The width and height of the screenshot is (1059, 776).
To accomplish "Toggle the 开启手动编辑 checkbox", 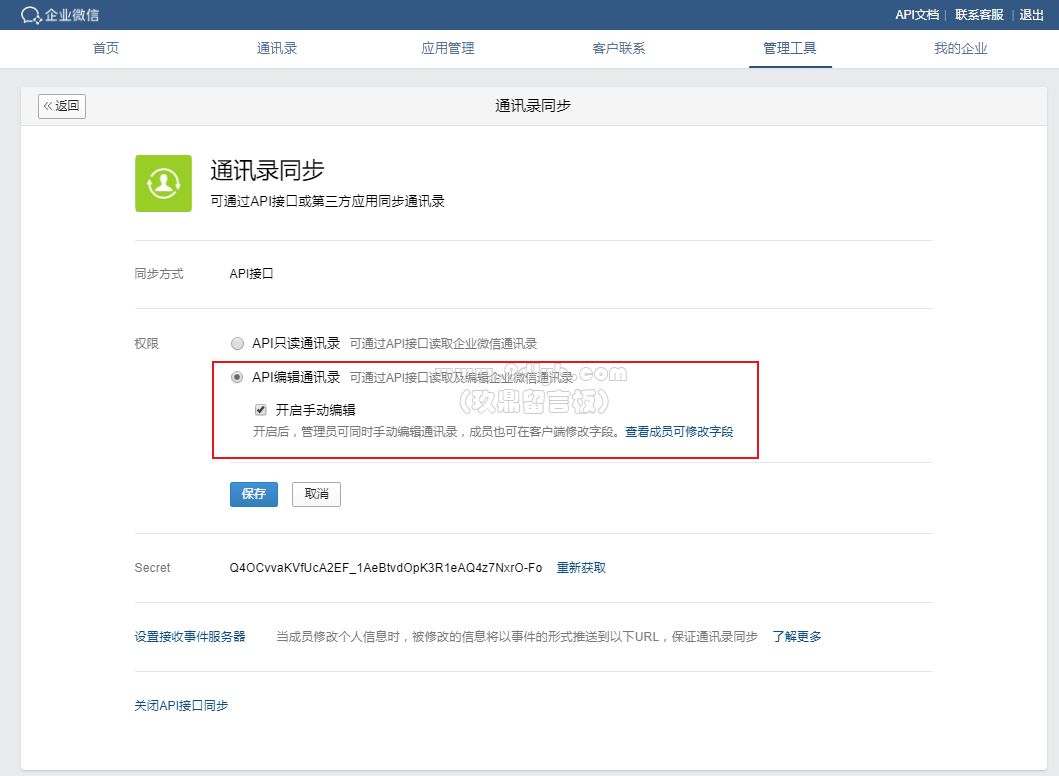I will tap(261, 410).
